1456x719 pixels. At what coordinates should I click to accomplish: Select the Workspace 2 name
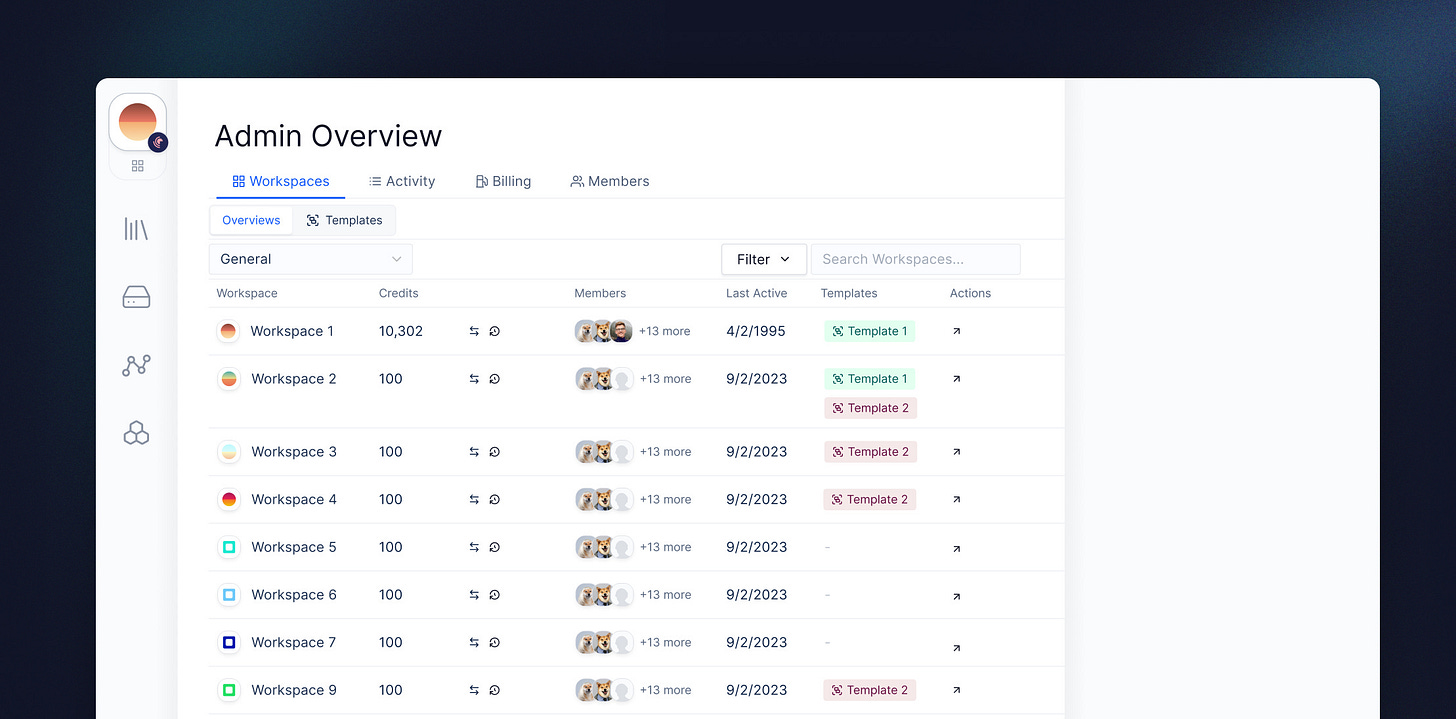tap(294, 379)
